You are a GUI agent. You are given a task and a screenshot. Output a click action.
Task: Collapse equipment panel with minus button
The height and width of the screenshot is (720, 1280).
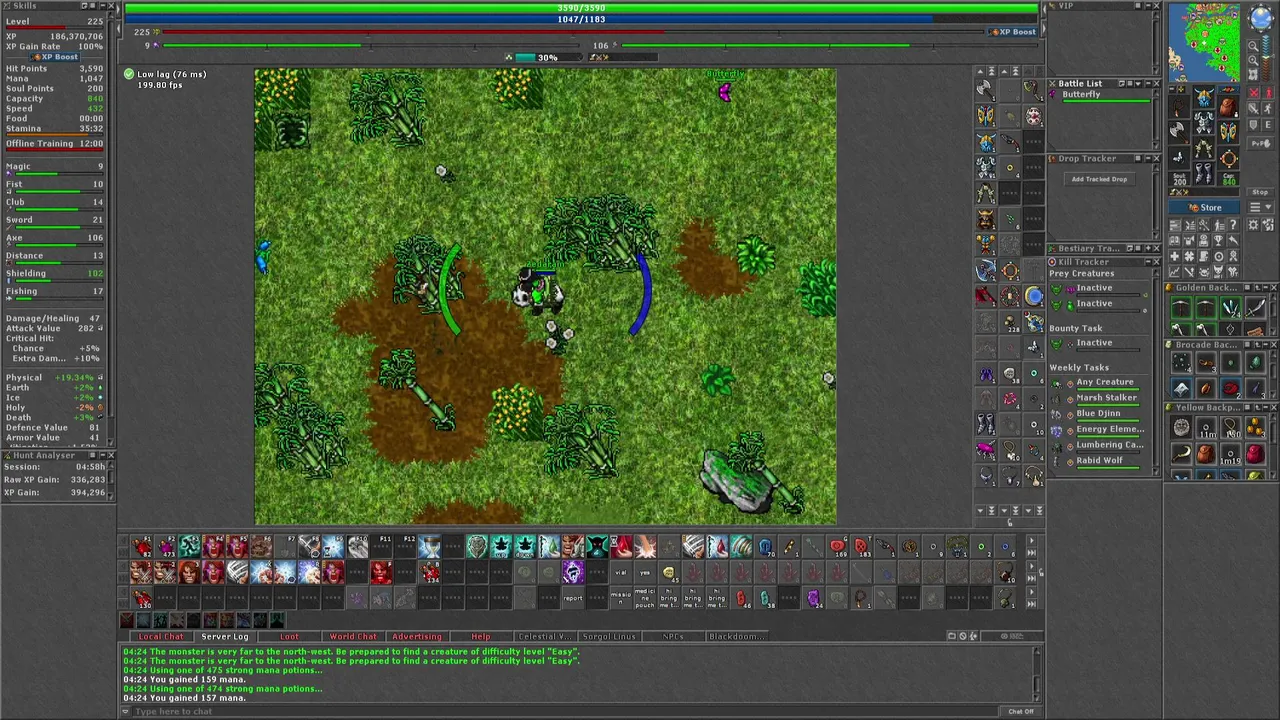[x=1172, y=89]
